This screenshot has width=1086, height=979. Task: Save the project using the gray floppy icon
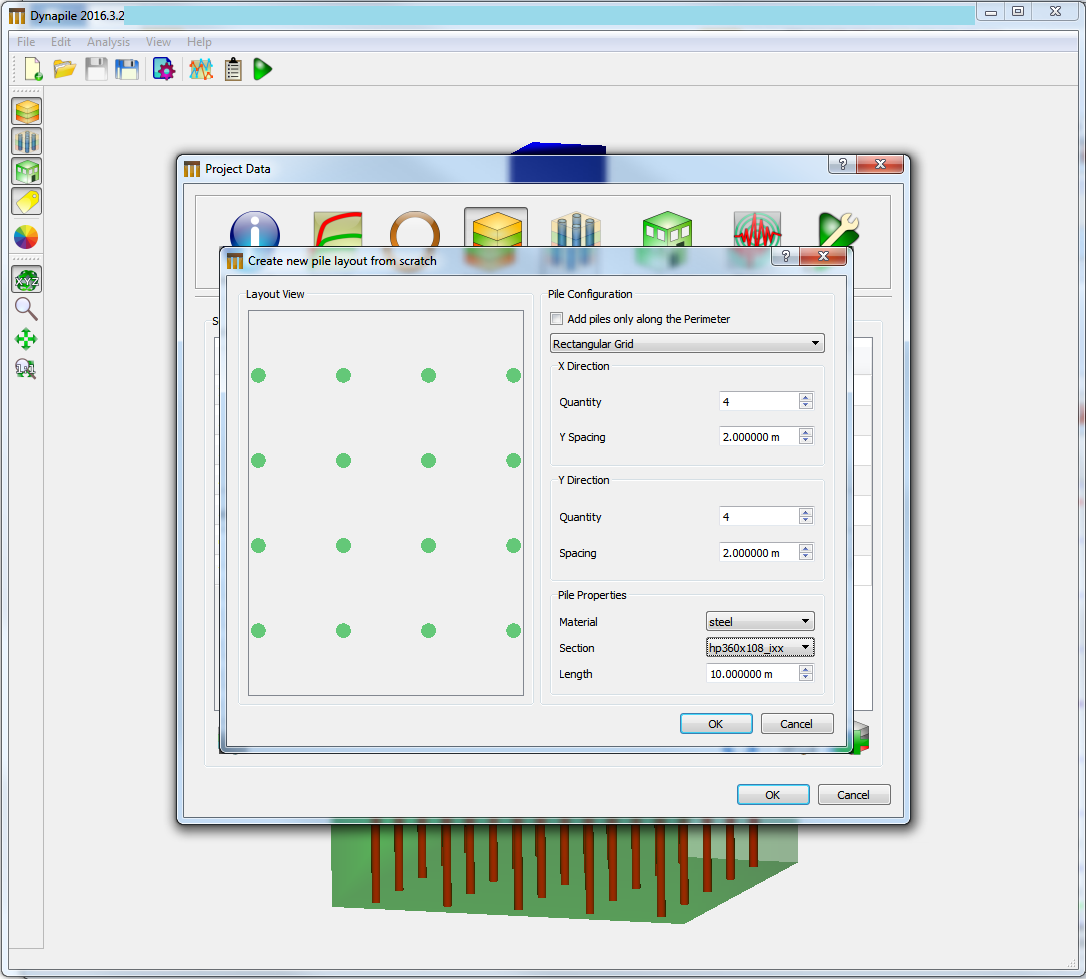(x=96, y=69)
